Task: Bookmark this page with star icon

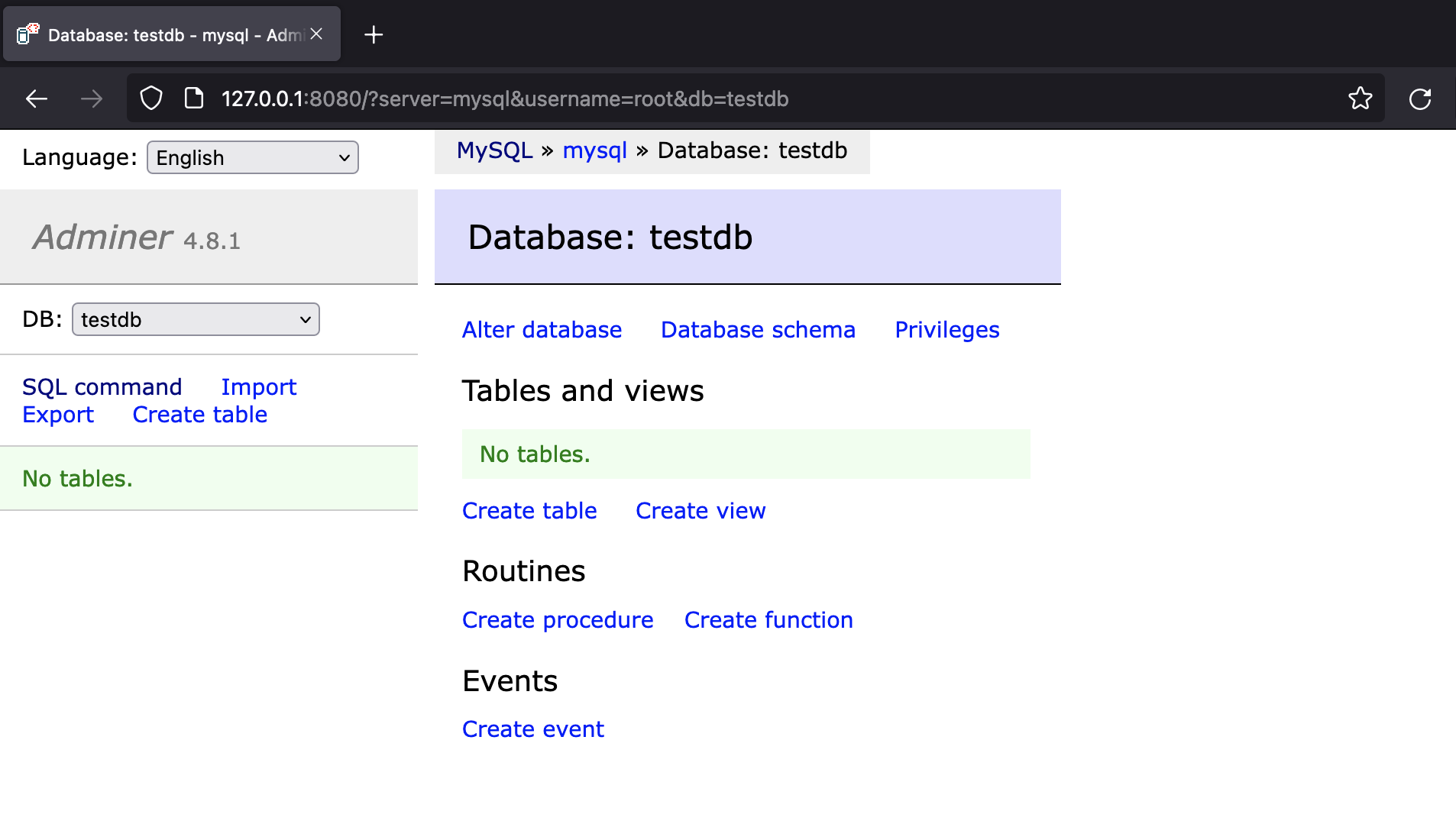Action: (x=1360, y=99)
